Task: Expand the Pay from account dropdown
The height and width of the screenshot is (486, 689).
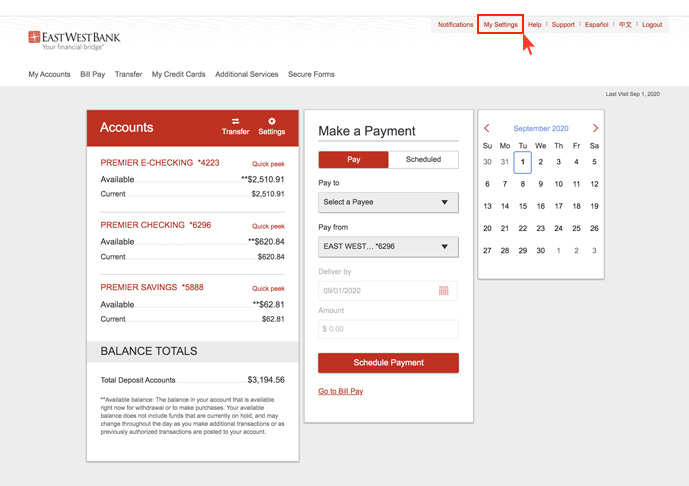Action: point(388,247)
